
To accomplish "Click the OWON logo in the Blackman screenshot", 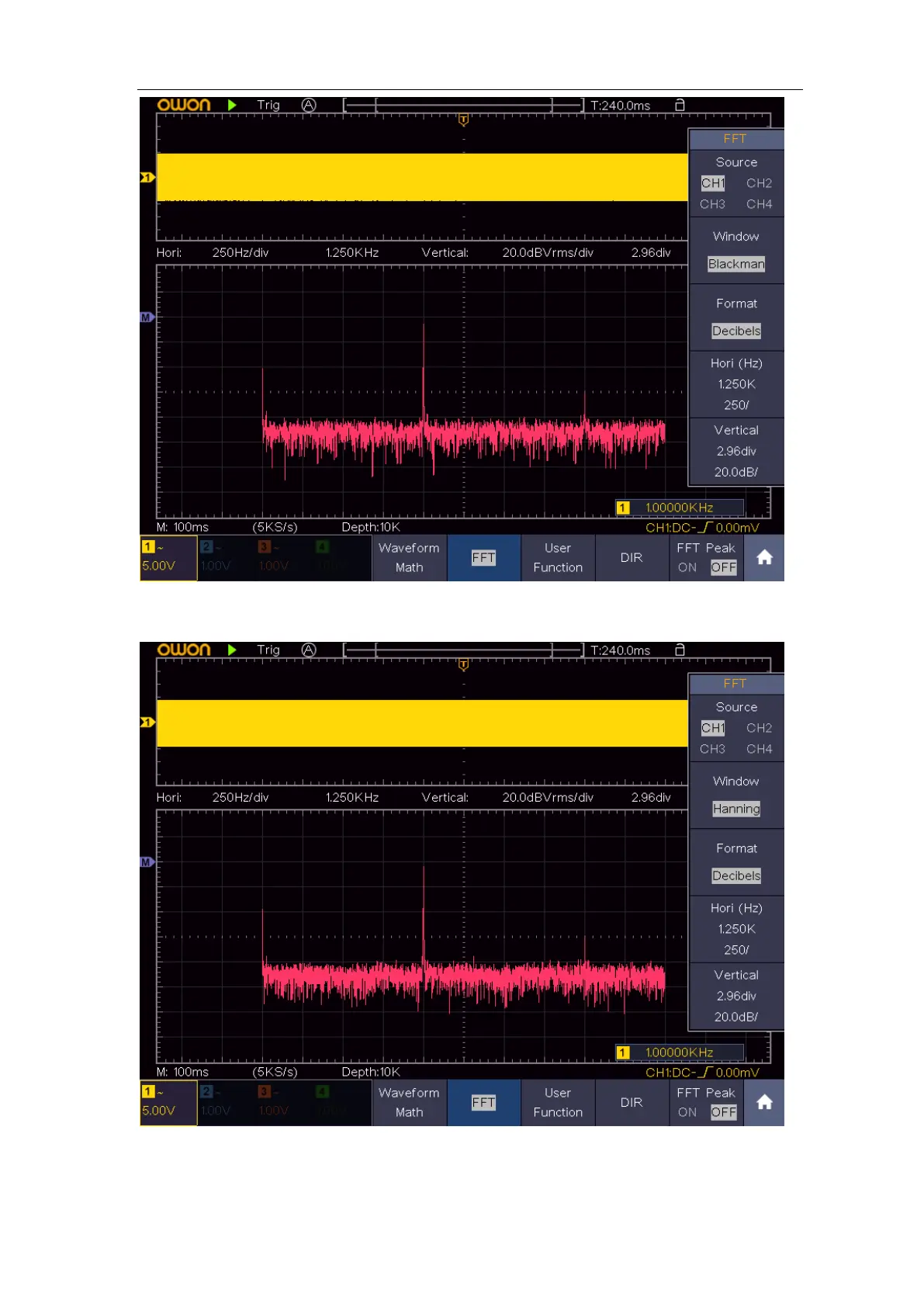I will [184, 105].
